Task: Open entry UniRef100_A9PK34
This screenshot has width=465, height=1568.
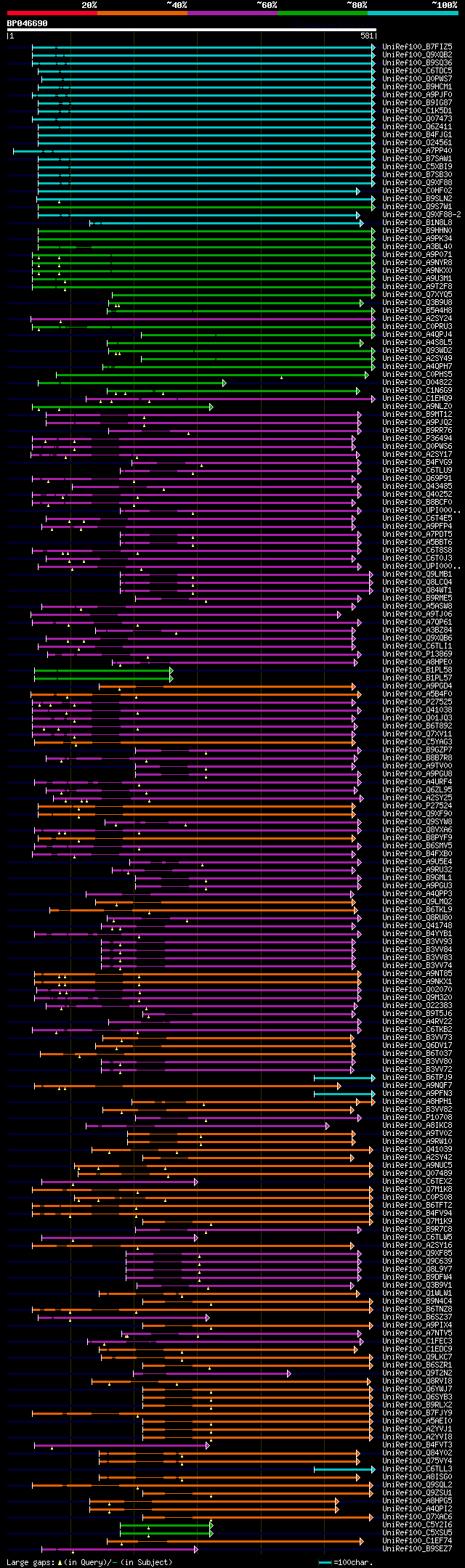Action: [x=417, y=238]
